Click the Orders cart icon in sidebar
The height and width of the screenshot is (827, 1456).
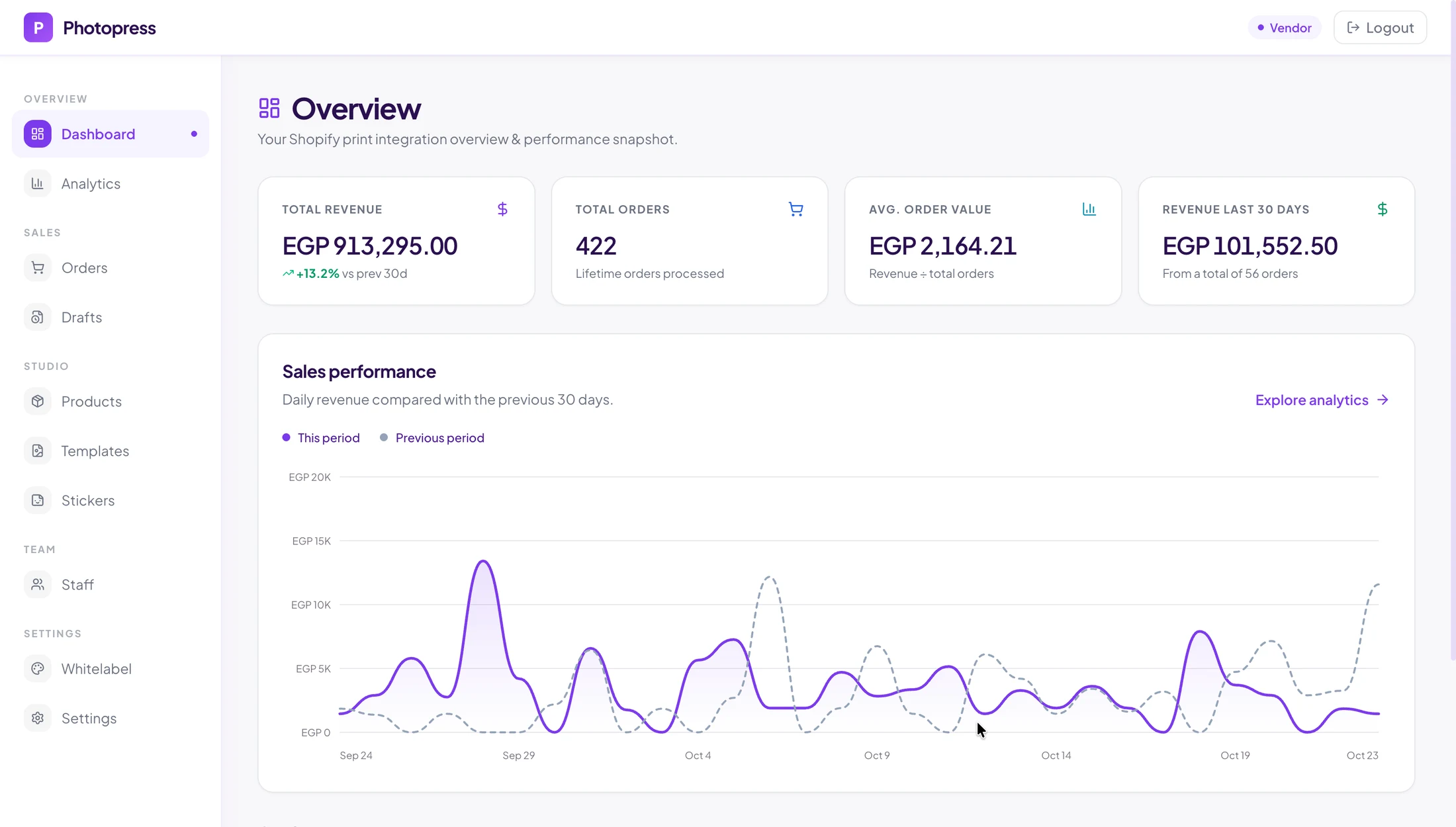pyautogui.click(x=38, y=267)
